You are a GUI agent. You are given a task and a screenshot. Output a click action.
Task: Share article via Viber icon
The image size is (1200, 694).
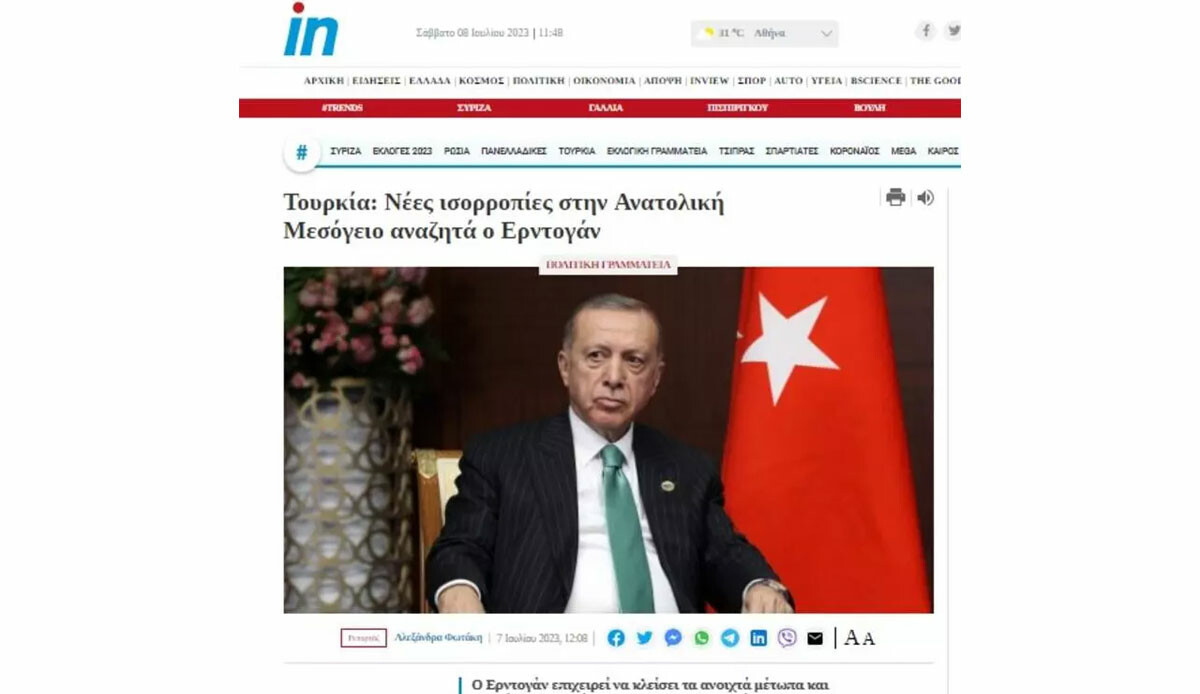[x=787, y=637]
